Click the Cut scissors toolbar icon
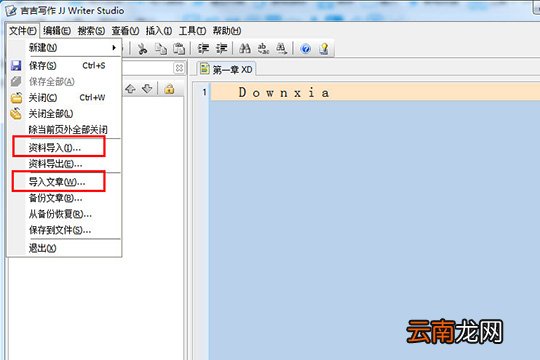Screen dimensions: 540x360 coord(142,49)
